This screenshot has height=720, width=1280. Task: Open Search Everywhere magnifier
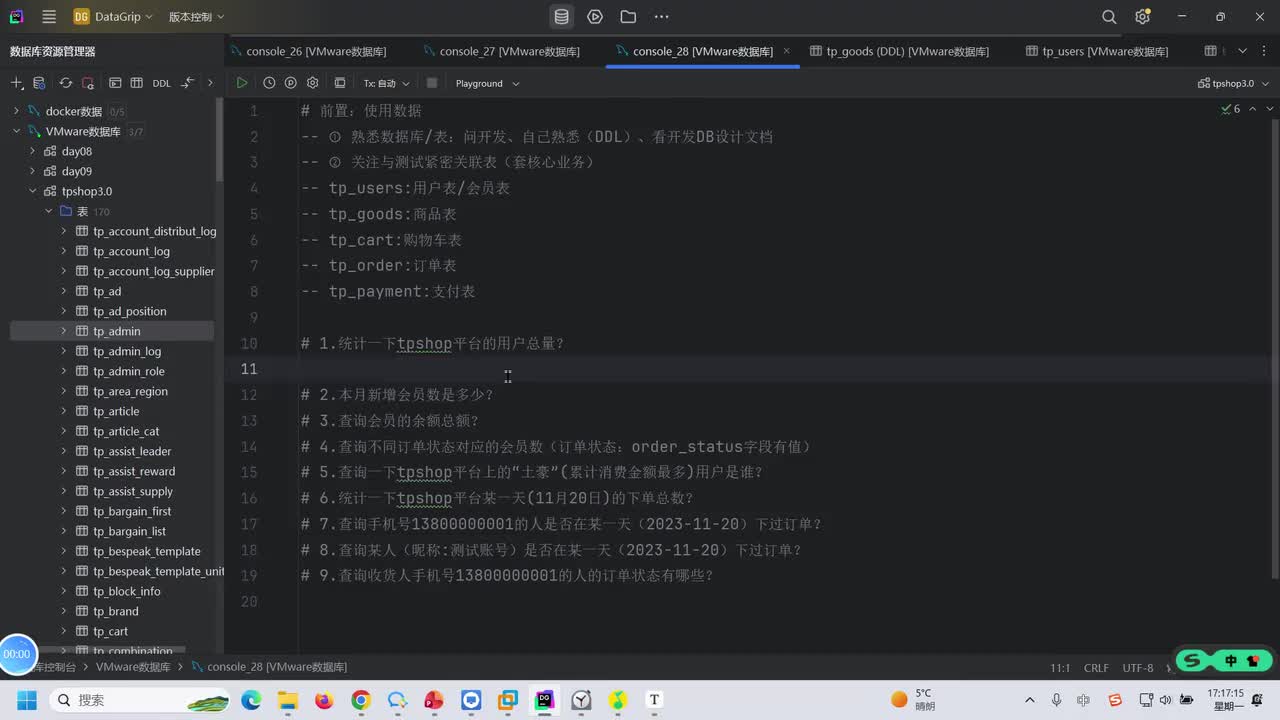click(x=1109, y=17)
